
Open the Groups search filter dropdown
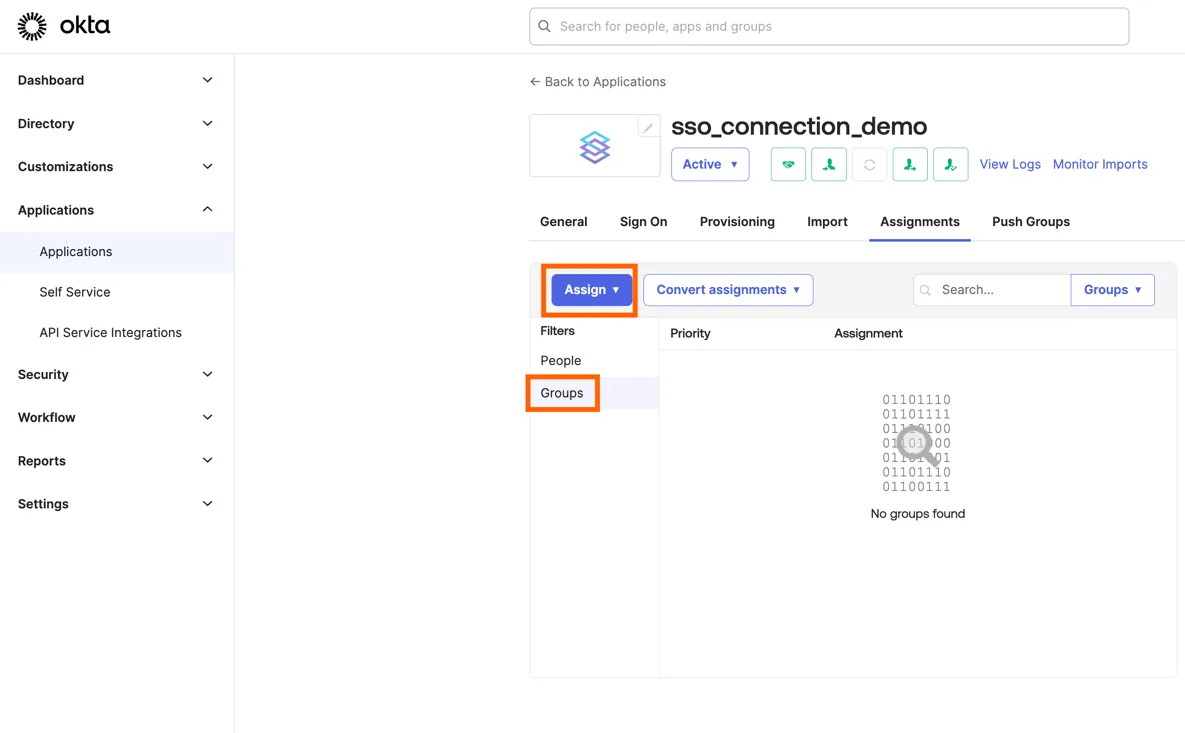click(x=1112, y=289)
